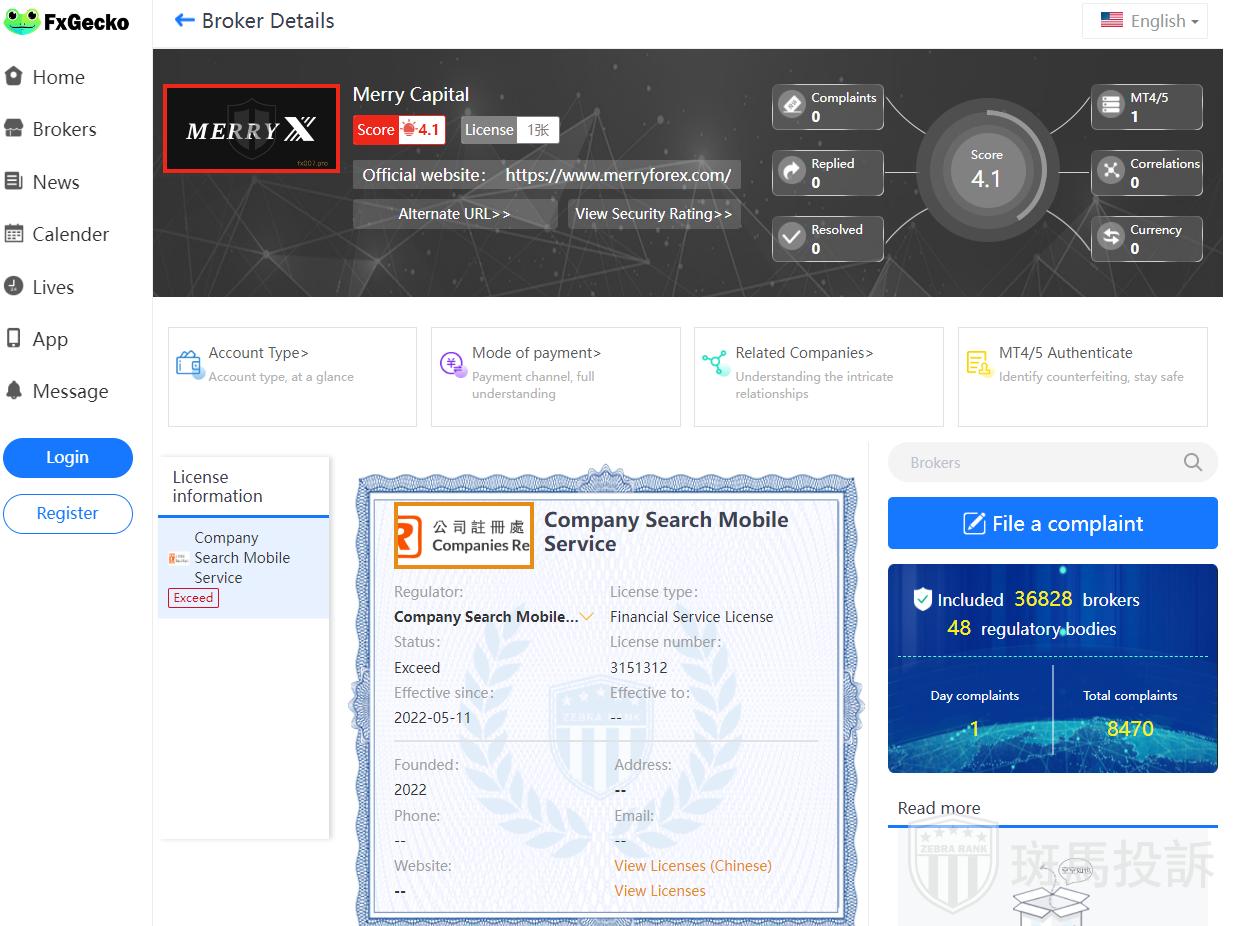This screenshot has height=926, width=1233.
Task: Click File a complaint button
Action: (x=1052, y=523)
